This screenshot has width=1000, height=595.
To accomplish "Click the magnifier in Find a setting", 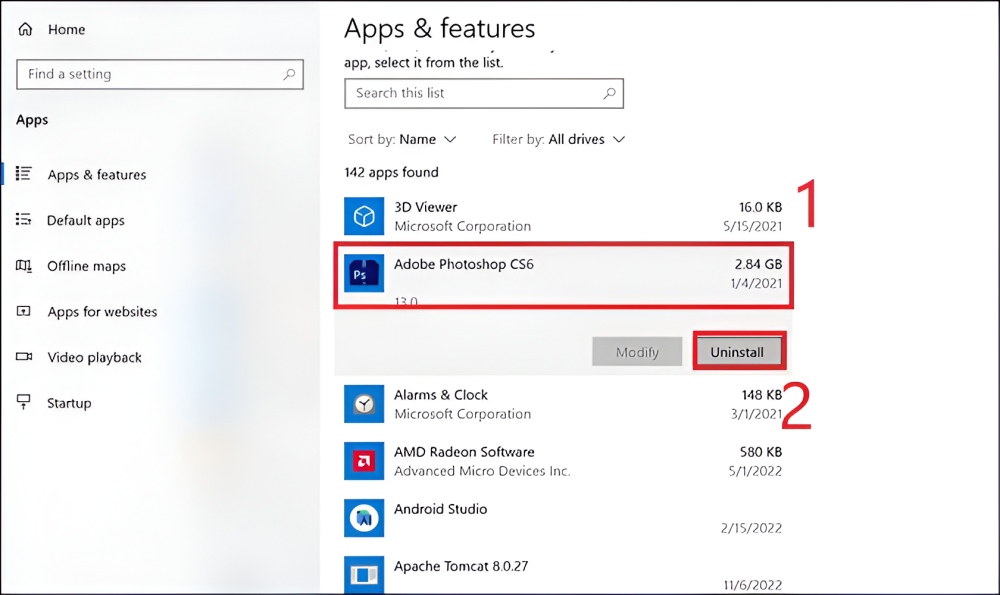I will coord(289,74).
